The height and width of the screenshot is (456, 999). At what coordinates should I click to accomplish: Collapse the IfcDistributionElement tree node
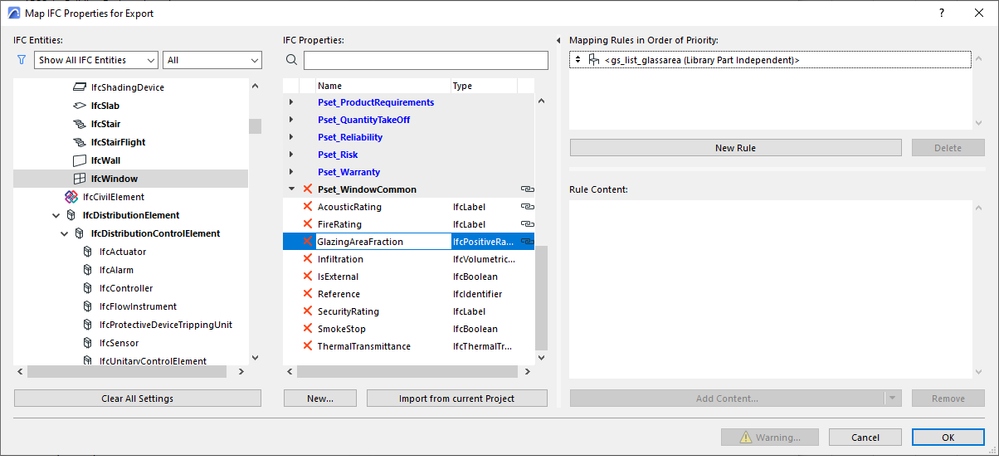tap(56, 215)
